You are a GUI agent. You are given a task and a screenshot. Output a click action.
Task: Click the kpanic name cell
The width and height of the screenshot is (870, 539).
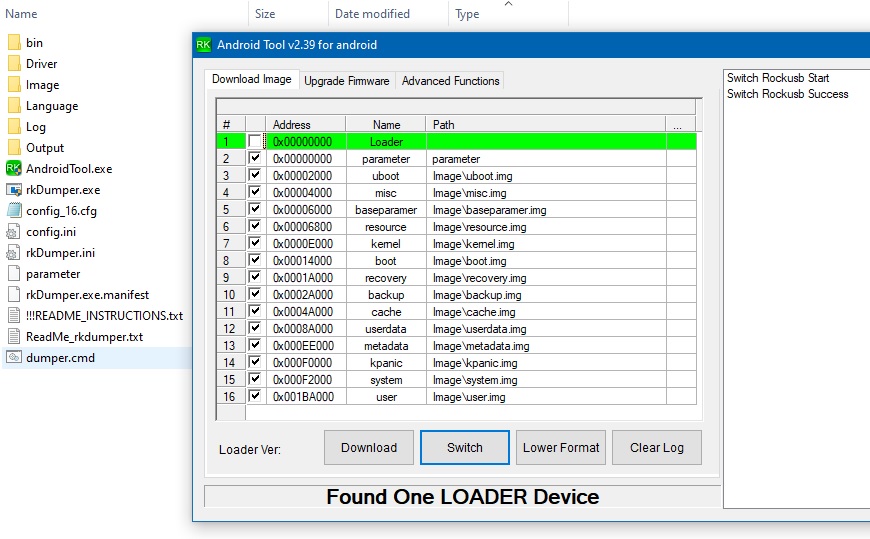(386, 363)
